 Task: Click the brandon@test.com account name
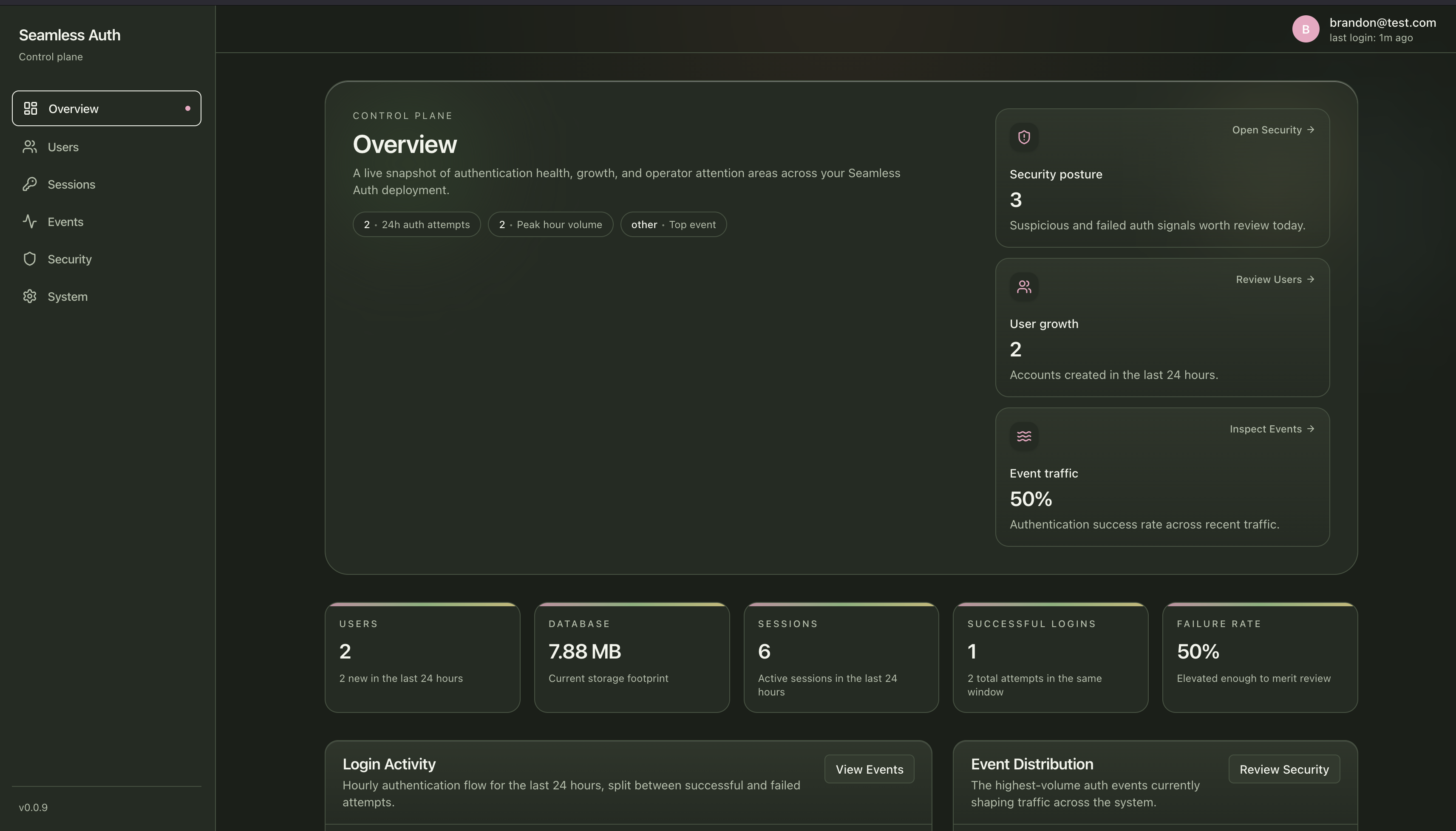1382,23
